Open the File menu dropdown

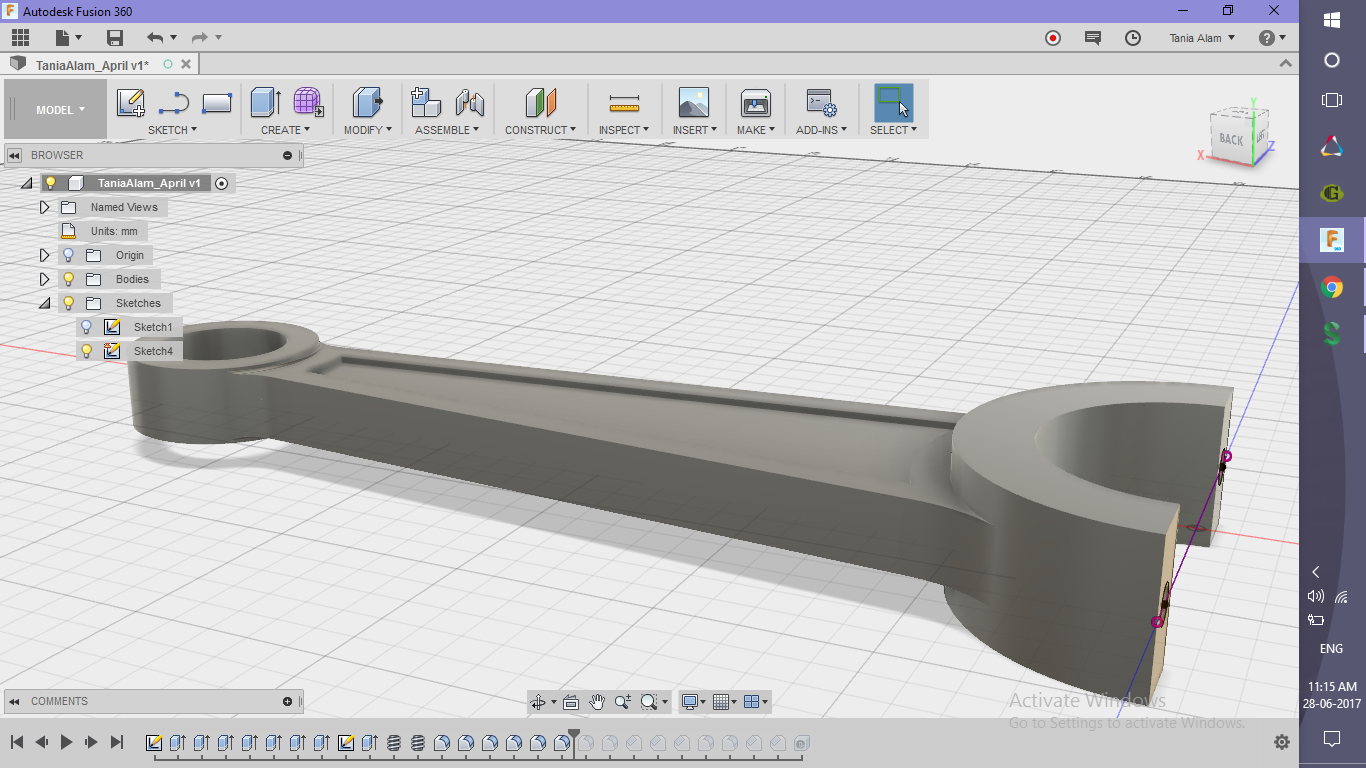click(x=68, y=38)
